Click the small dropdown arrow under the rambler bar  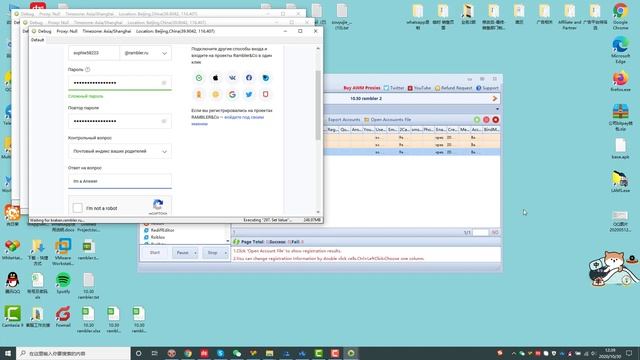coord(497,109)
